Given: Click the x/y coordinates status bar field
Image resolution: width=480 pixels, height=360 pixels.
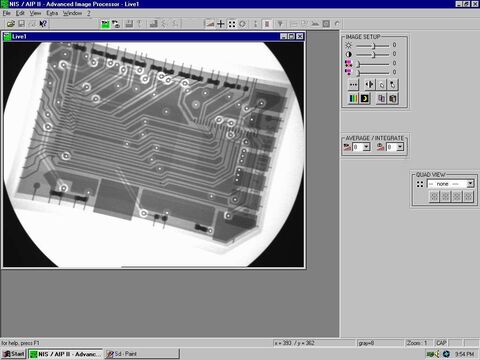Looking at the screenshot, I should click(314, 343).
